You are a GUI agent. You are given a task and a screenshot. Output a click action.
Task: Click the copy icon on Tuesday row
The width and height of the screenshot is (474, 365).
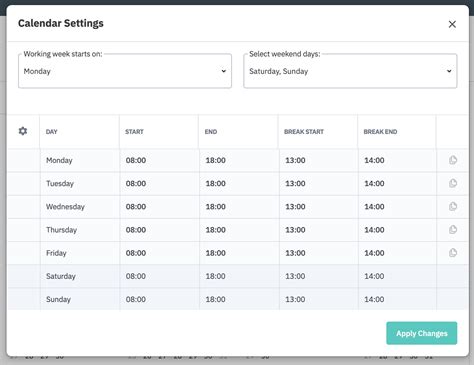tap(453, 183)
